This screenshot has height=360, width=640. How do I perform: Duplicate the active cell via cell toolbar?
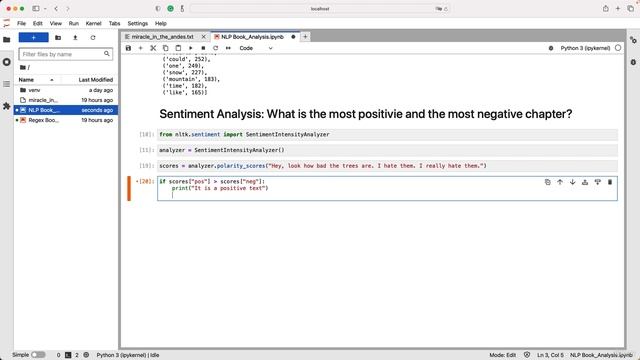pos(547,182)
